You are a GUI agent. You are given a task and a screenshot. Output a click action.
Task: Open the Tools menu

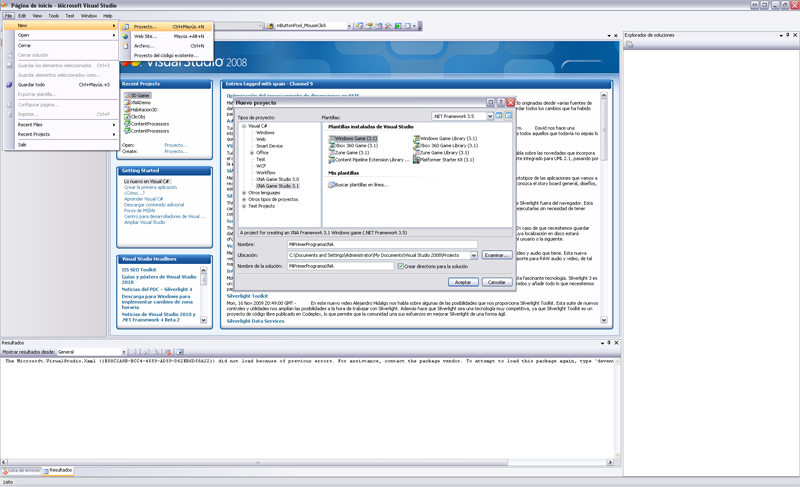(54, 16)
